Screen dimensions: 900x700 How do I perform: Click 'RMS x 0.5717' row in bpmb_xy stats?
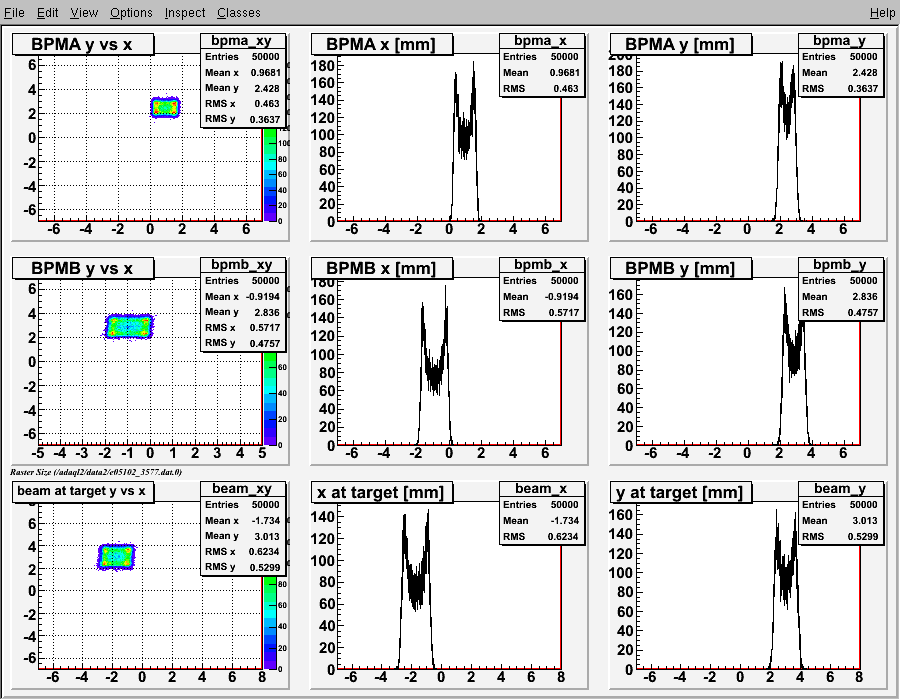[243, 328]
